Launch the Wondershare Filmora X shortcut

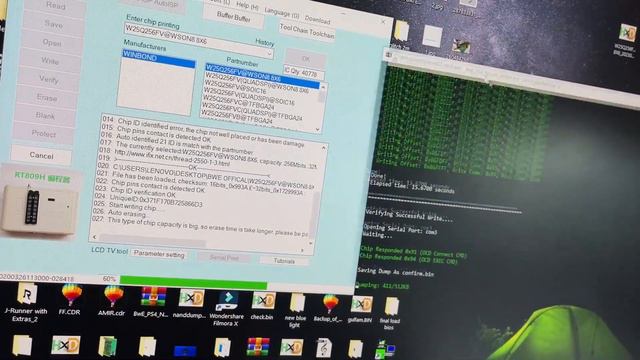tap(227, 308)
